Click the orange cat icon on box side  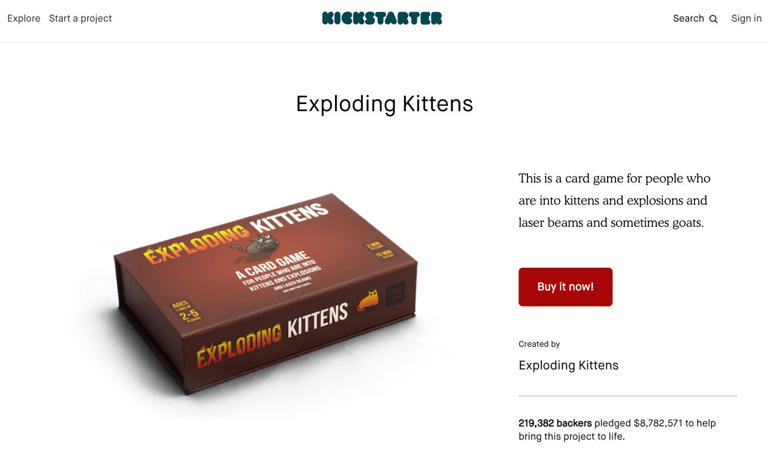tap(368, 300)
